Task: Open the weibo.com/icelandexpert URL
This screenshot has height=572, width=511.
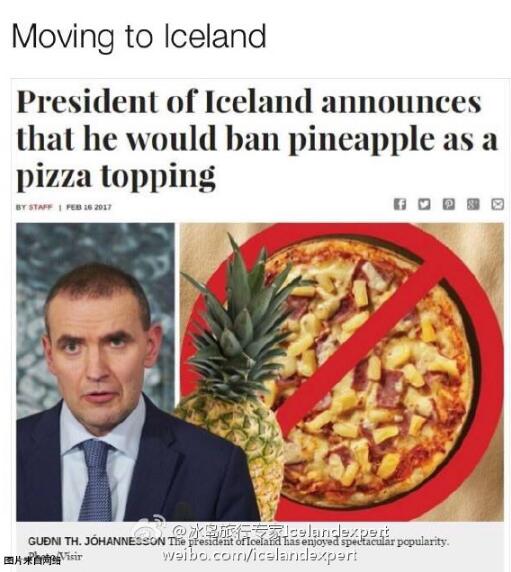Action: coord(259,556)
